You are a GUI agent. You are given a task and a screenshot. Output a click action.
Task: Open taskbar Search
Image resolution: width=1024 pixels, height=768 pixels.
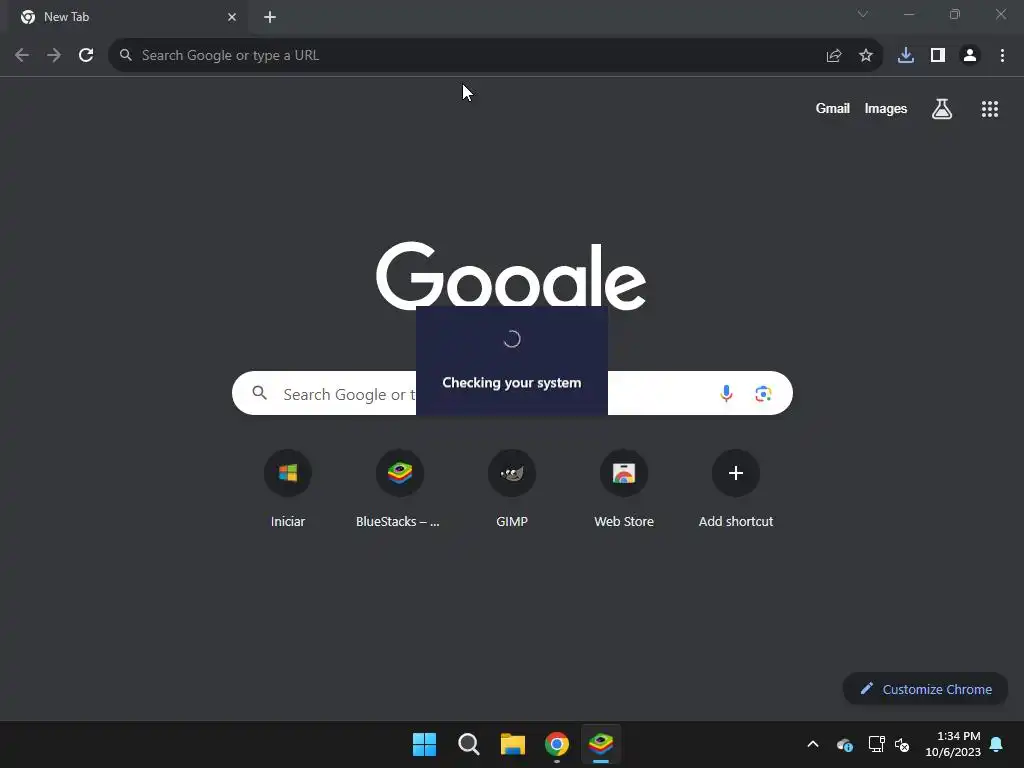(x=468, y=744)
